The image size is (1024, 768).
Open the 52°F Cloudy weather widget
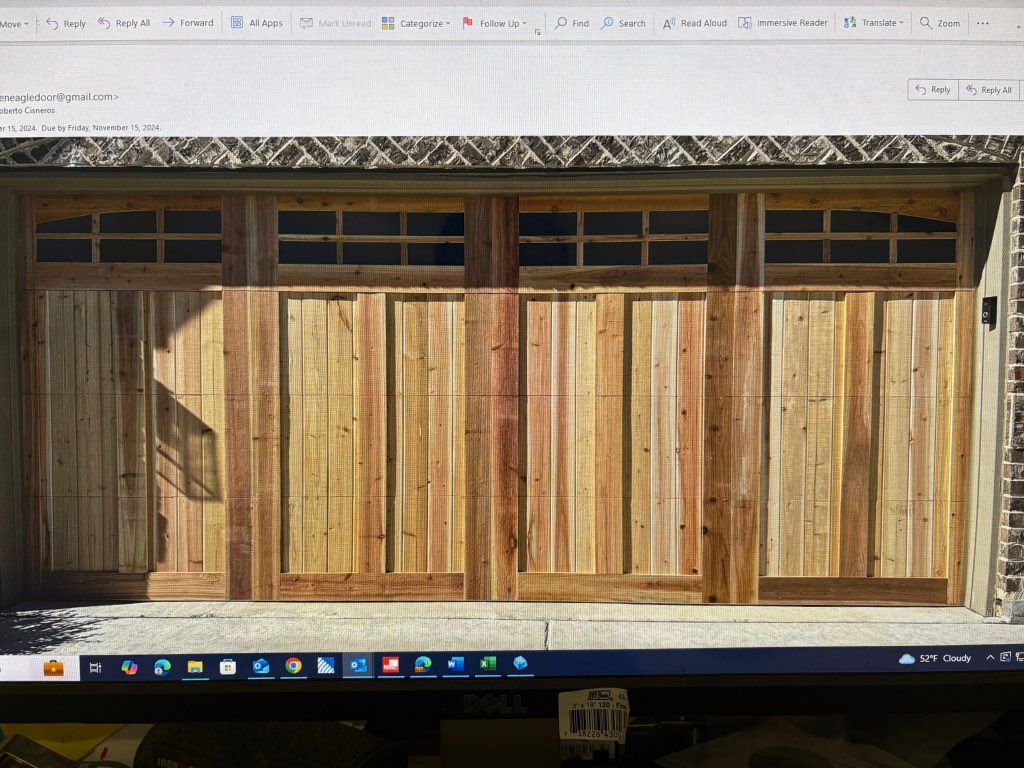935,658
